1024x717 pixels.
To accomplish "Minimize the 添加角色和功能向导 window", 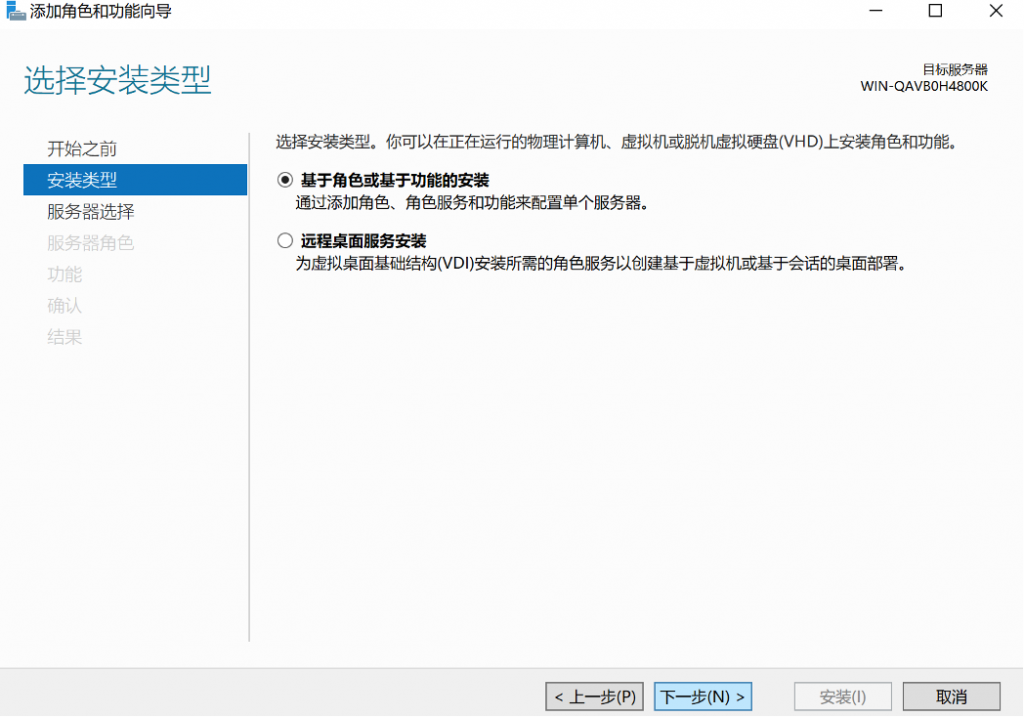I will [x=876, y=11].
